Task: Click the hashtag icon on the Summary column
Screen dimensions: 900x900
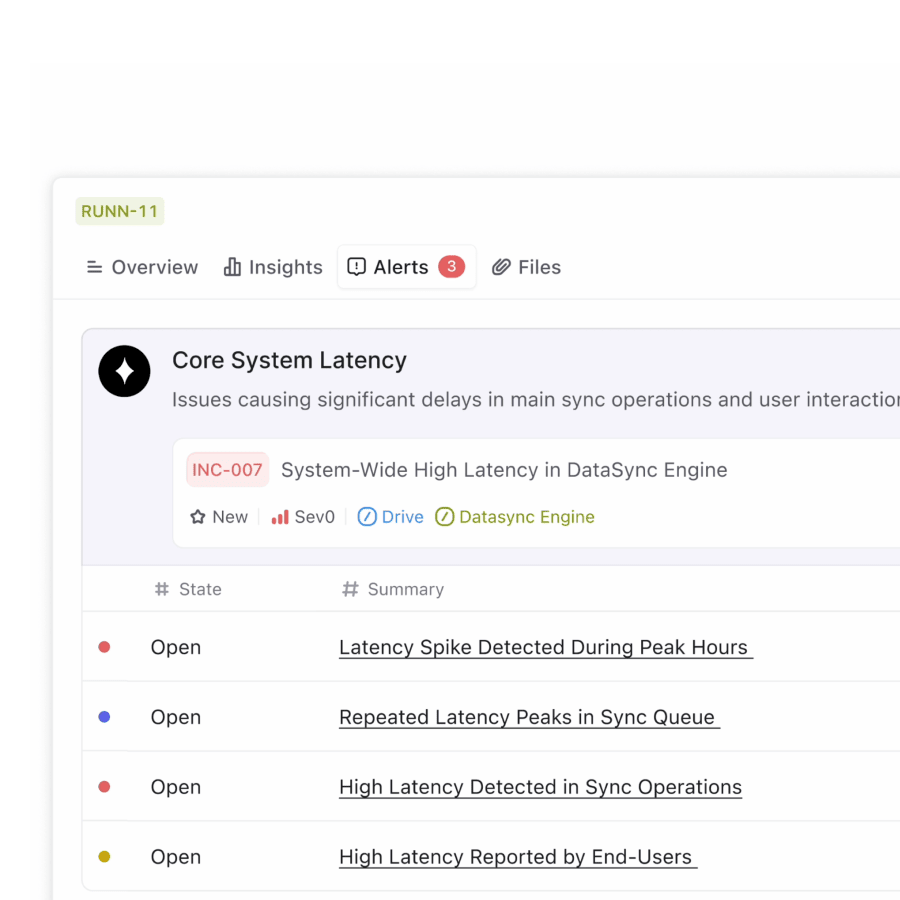Action: [x=350, y=589]
